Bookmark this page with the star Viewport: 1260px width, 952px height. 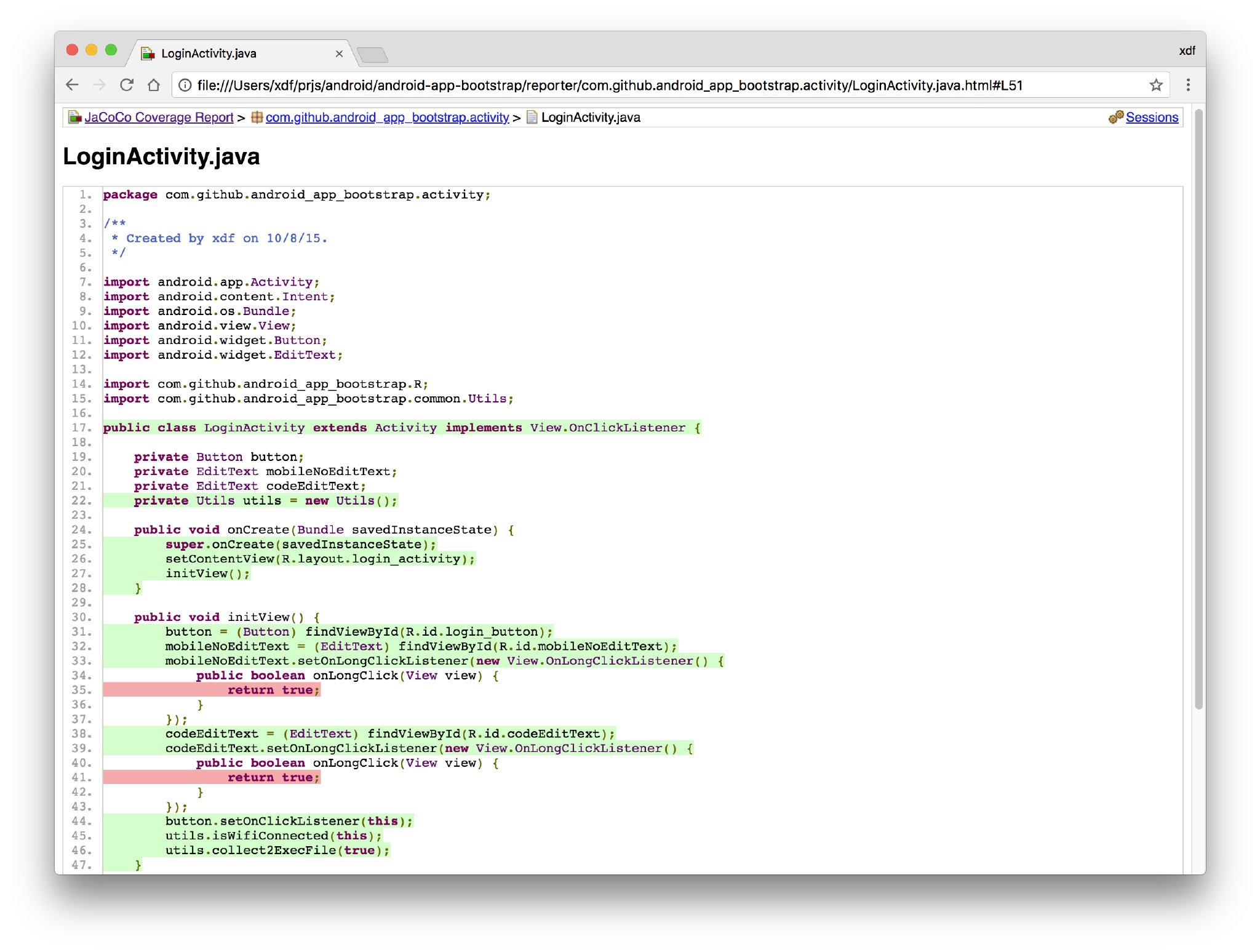pos(1155,85)
